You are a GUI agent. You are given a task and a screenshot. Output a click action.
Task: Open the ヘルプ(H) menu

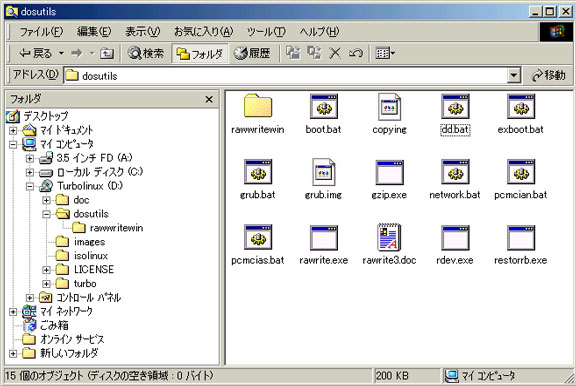click(x=319, y=32)
